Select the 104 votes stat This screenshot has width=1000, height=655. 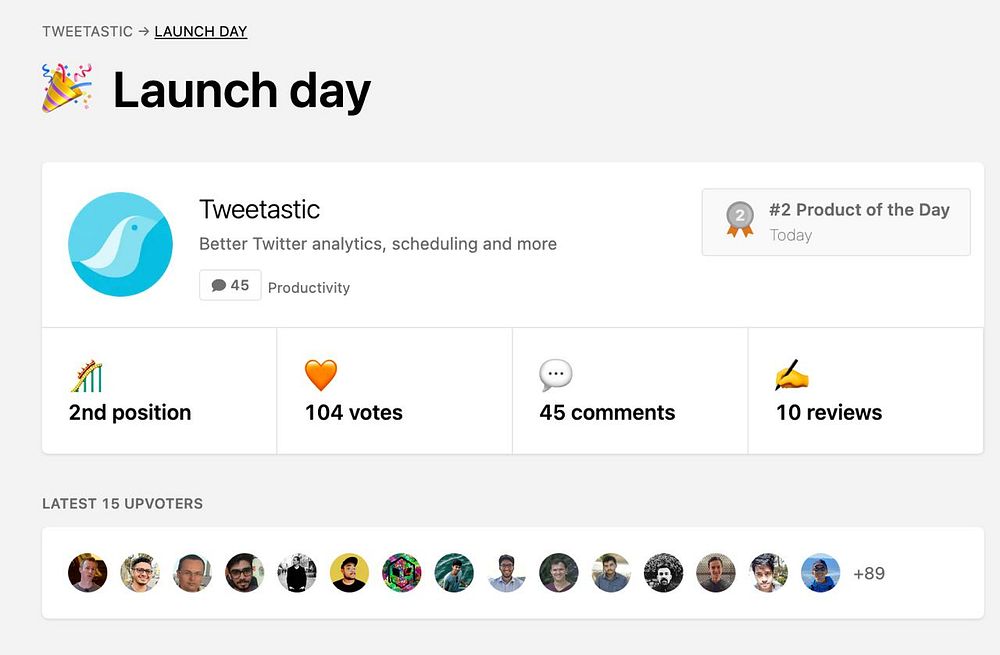[x=354, y=412]
